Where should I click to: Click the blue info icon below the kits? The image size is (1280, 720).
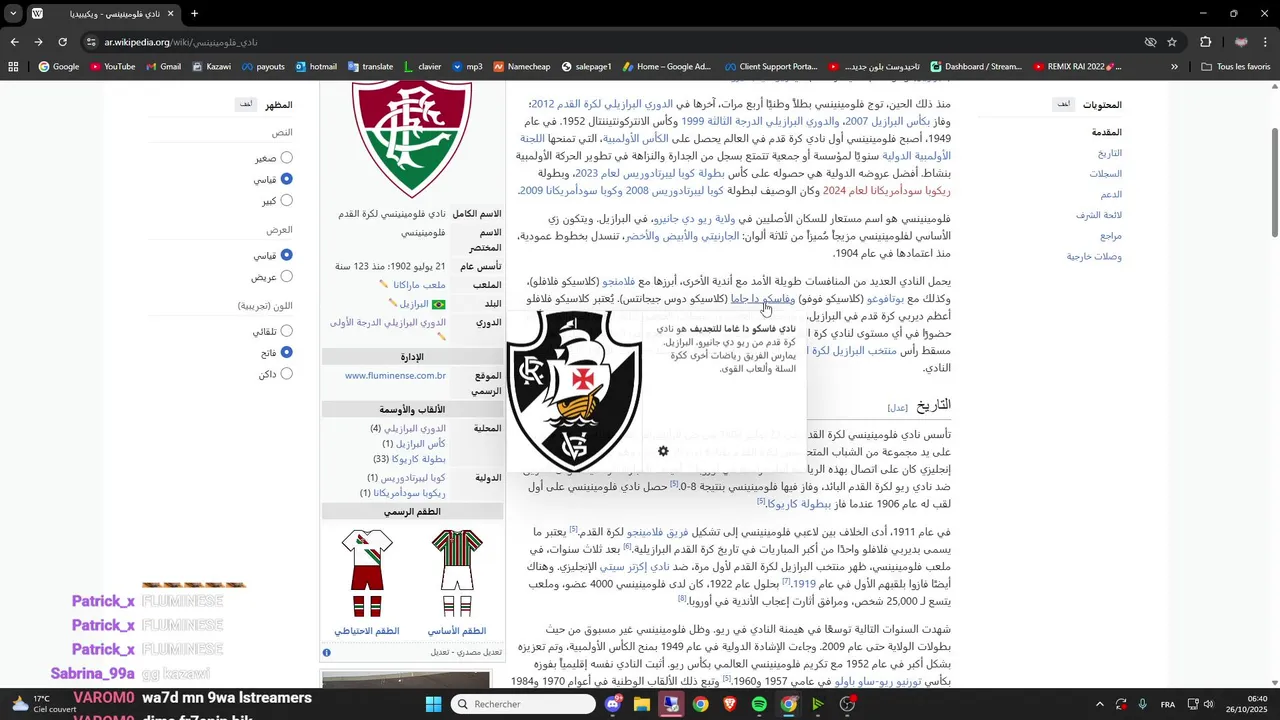[327, 653]
